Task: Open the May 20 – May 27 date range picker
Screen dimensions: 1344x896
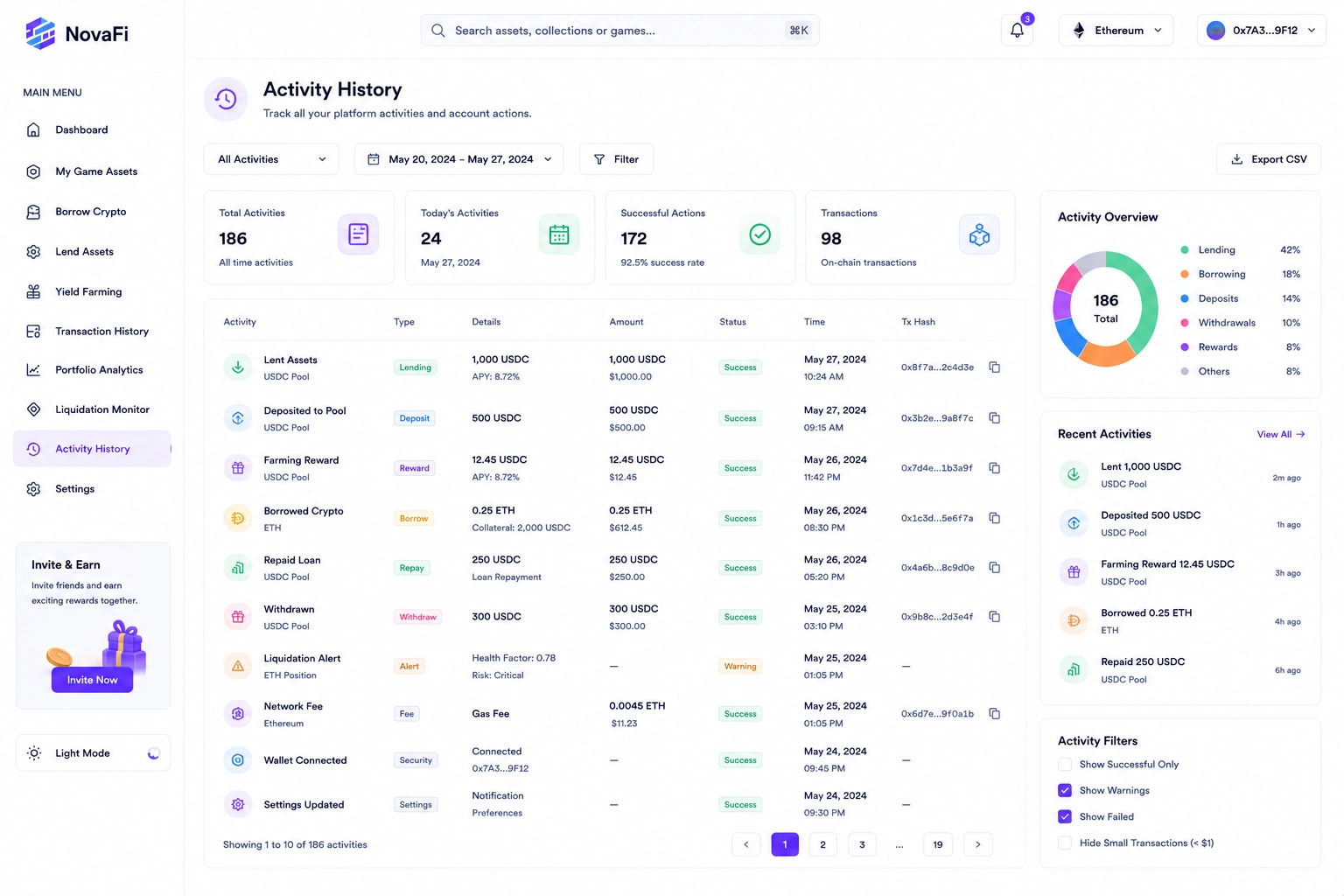Action: [x=458, y=159]
